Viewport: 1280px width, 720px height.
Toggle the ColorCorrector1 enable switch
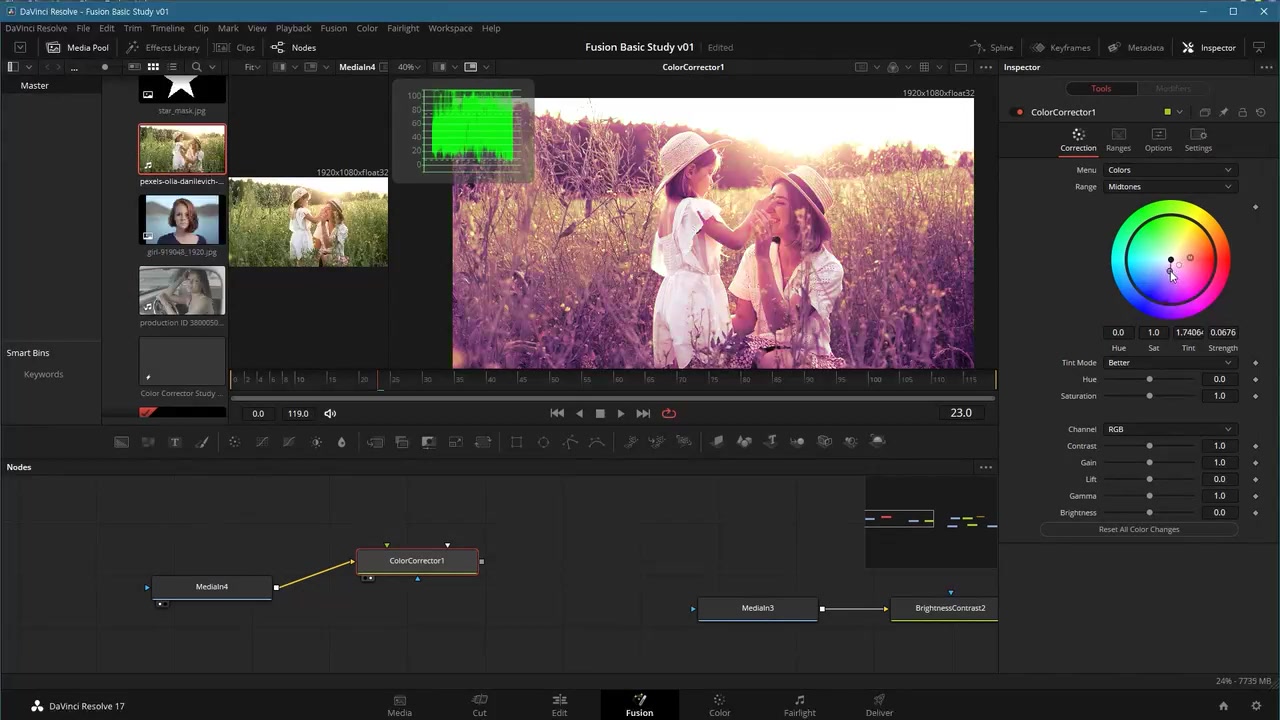click(x=1018, y=113)
